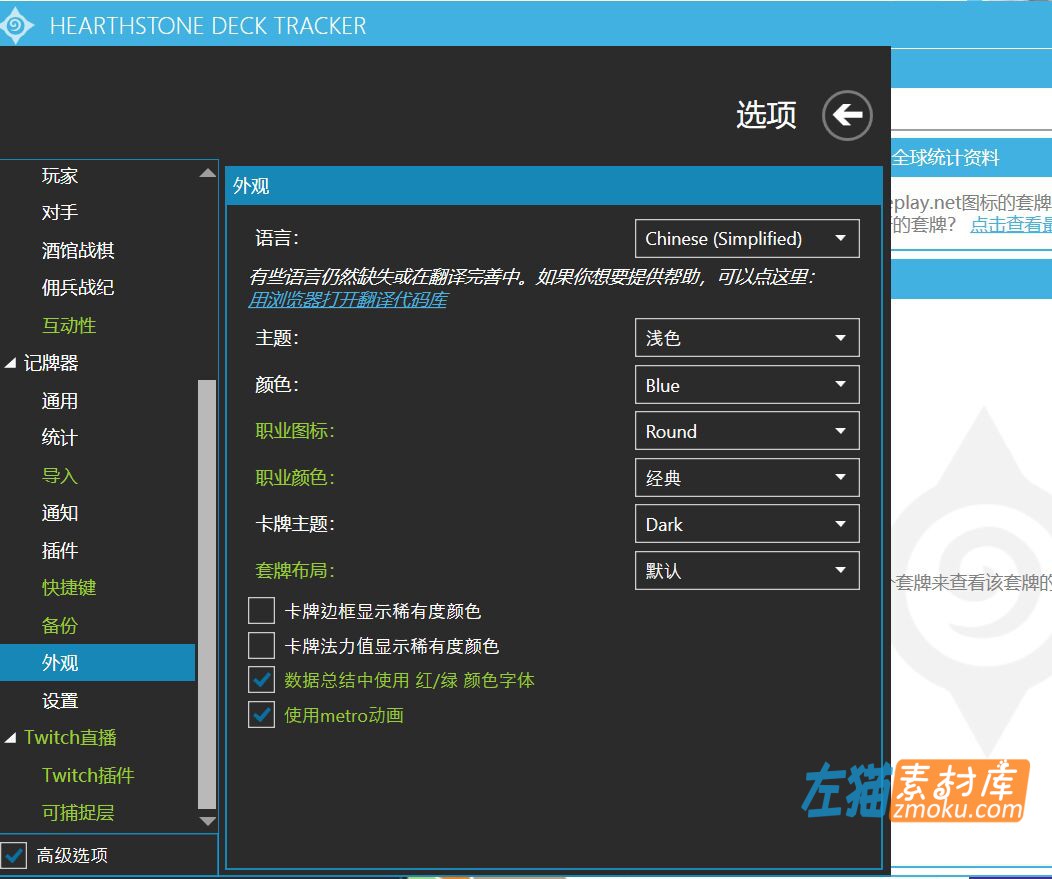Collapse the Twitch直播 sidebar section
1052x879 pixels.
point(10,737)
